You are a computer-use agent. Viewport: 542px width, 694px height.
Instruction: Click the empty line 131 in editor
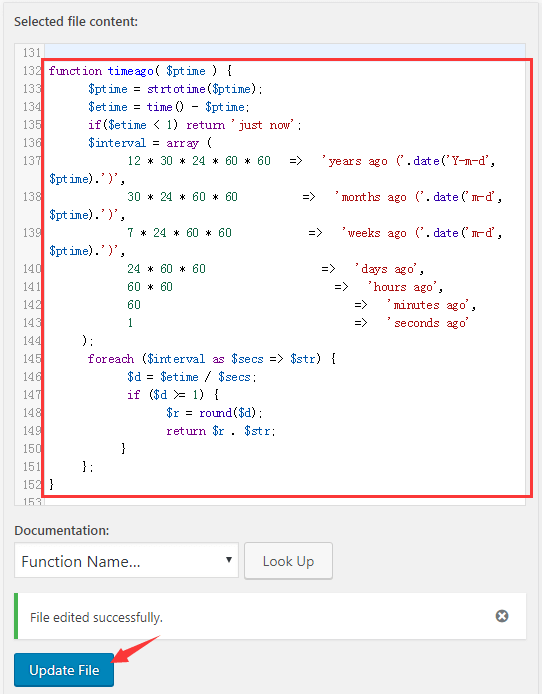285,52
